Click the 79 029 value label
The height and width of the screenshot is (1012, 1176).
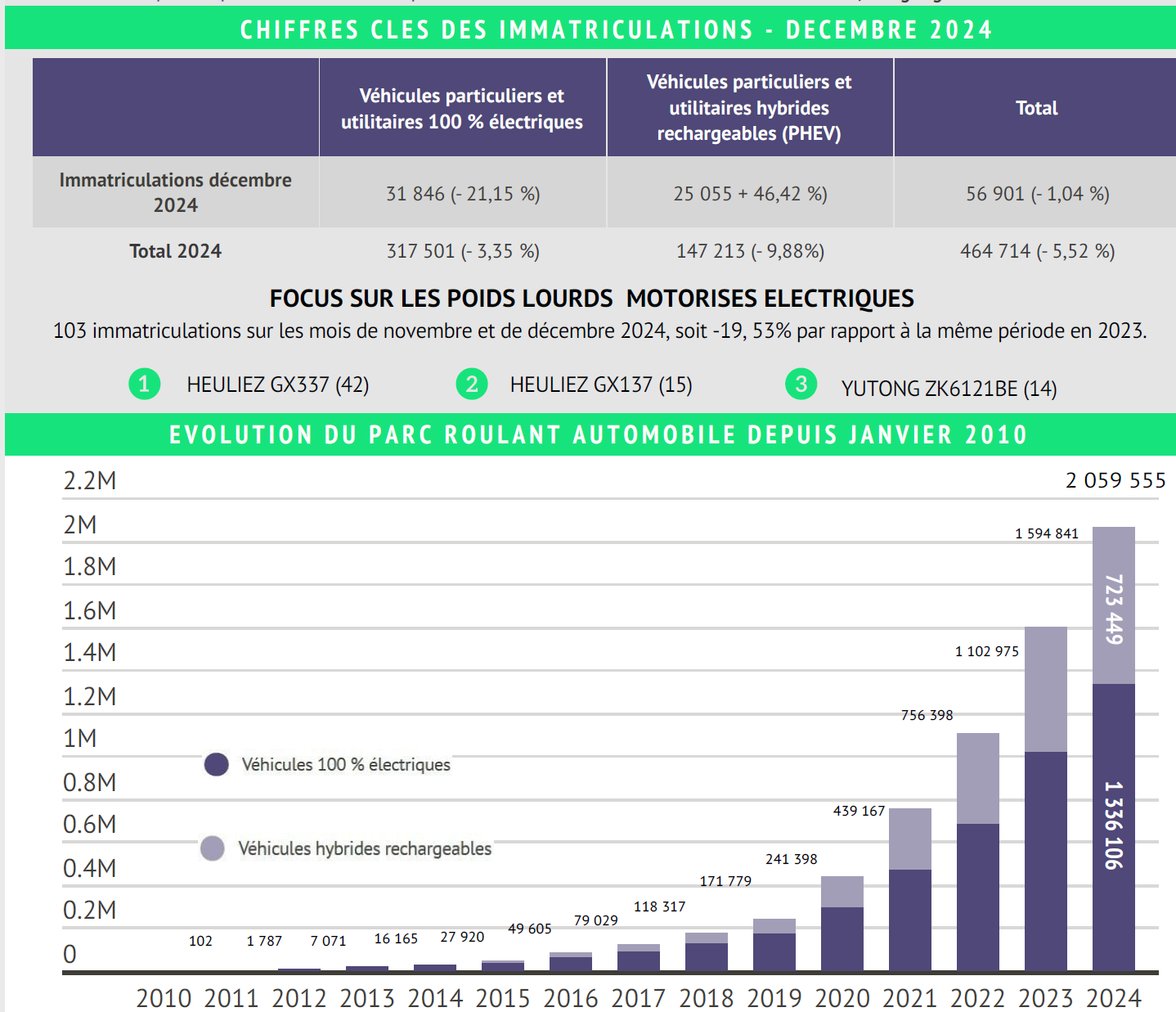click(596, 920)
